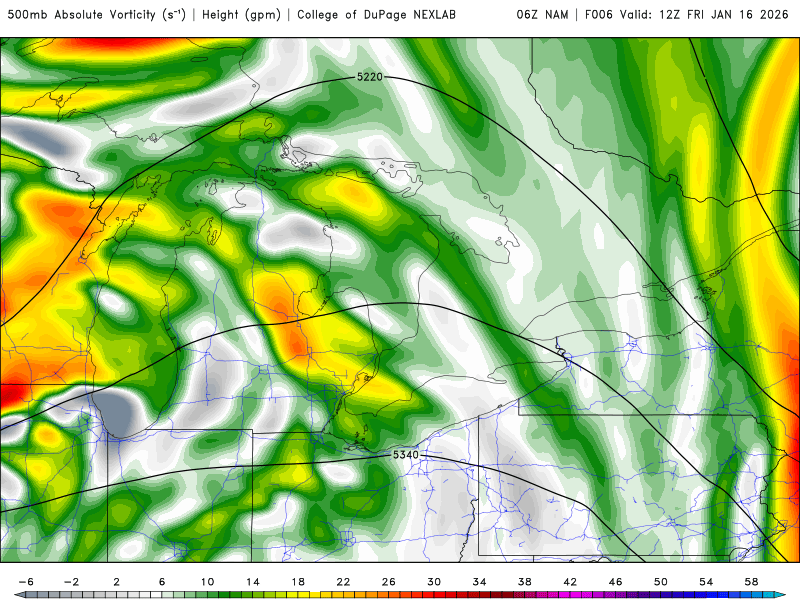This screenshot has height=600, width=800.
Task: Click the 2 value on the color scale
Action: (x=117, y=582)
